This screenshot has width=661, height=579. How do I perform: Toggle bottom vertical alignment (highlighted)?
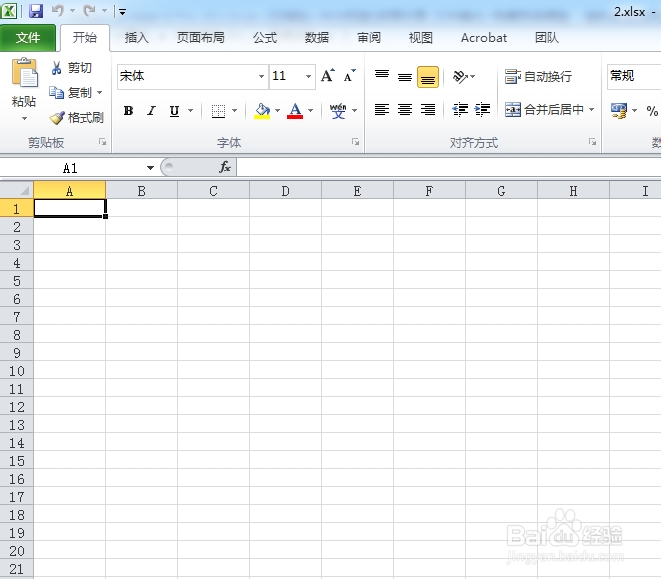point(427,77)
